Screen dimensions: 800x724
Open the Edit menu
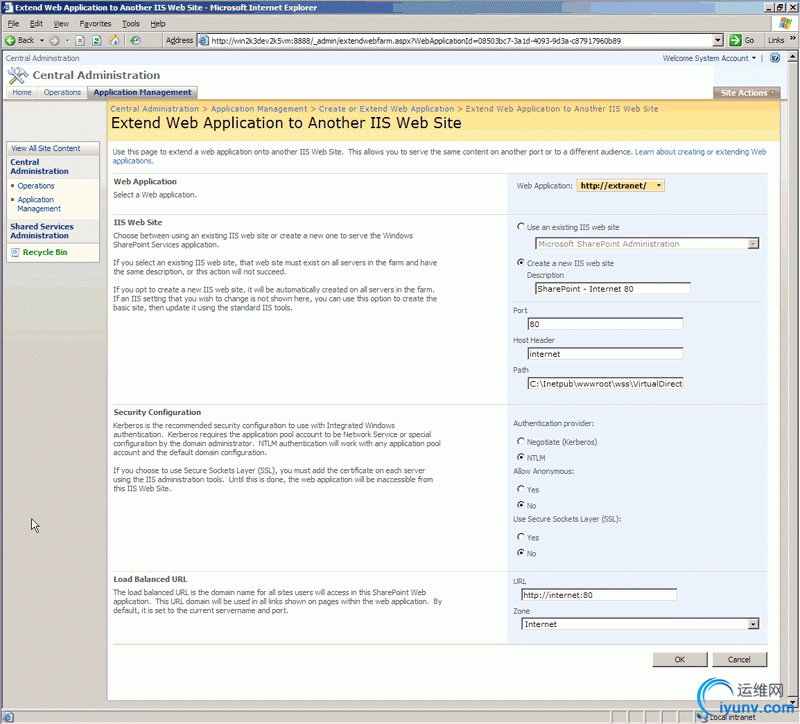[36, 23]
